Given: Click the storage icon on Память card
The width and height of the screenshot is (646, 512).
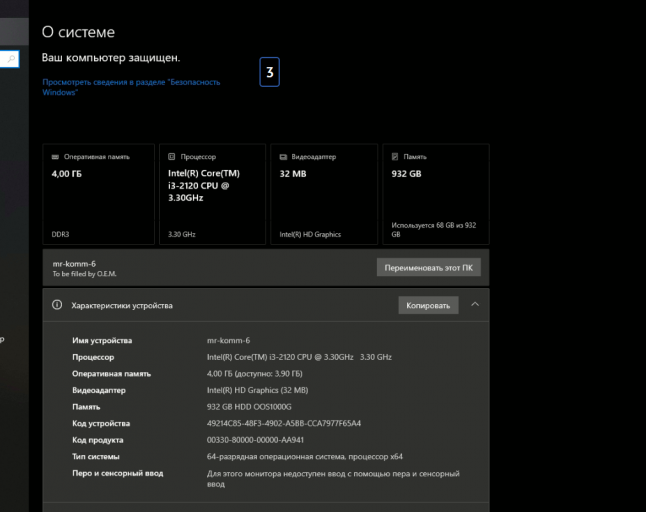Looking at the screenshot, I should coord(395,157).
